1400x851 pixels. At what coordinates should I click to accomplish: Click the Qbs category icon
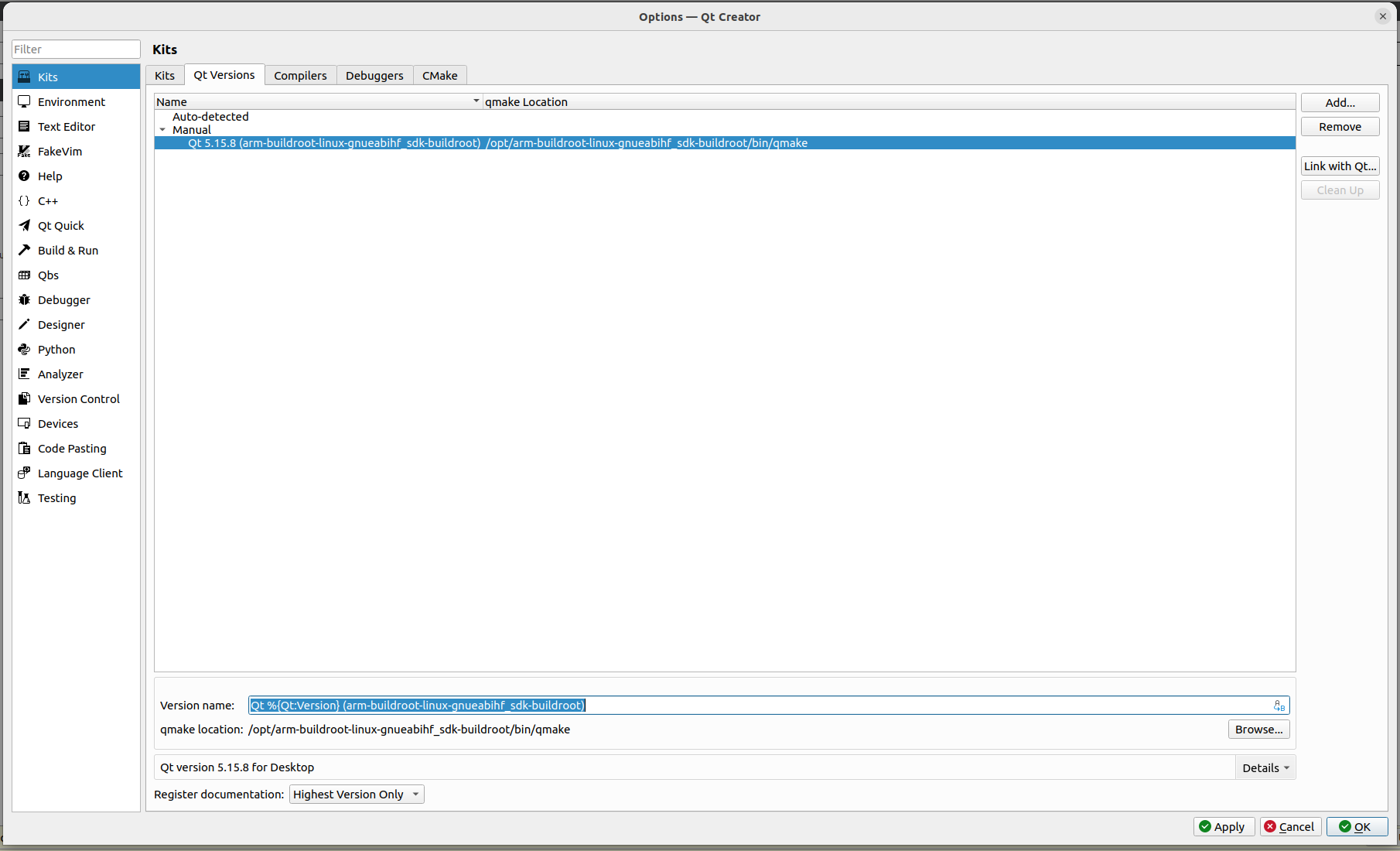tap(24, 275)
